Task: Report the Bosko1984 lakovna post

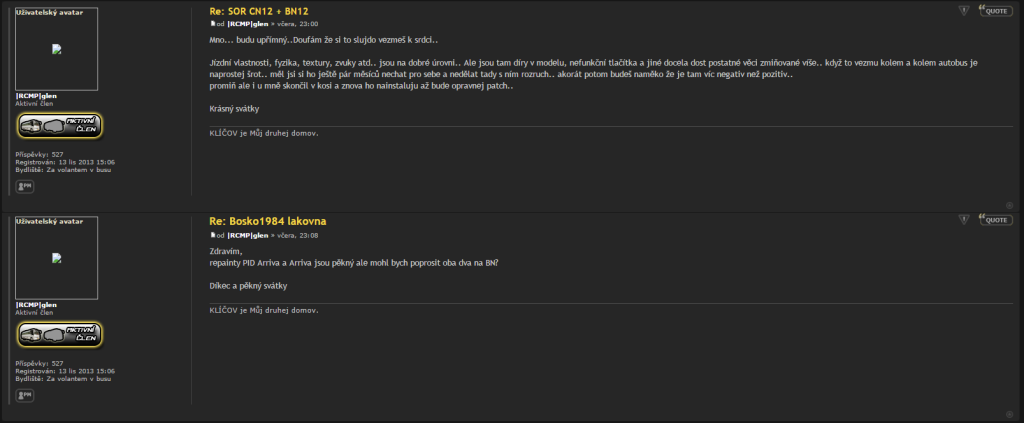Action: (963, 219)
